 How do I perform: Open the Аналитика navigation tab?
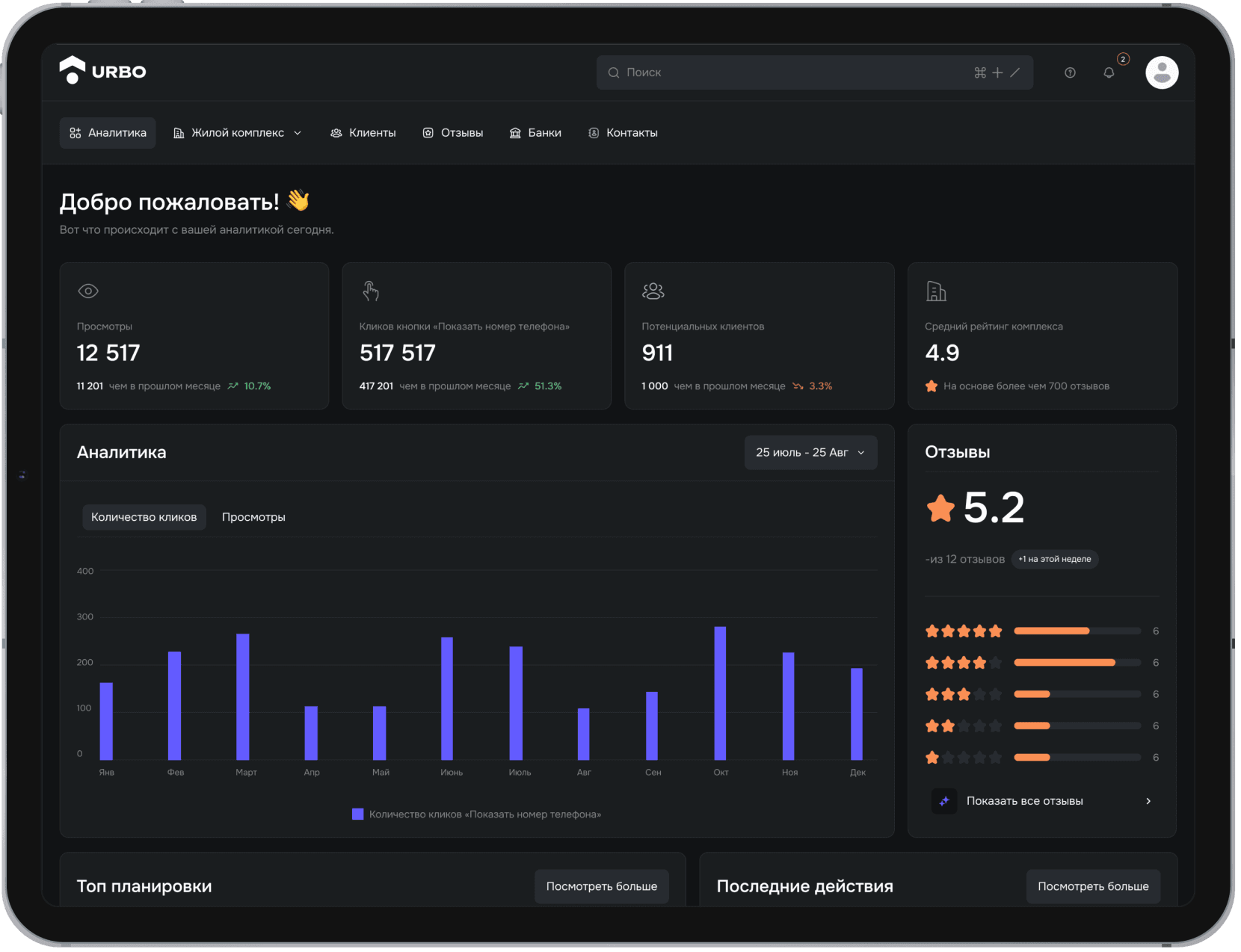108,133
